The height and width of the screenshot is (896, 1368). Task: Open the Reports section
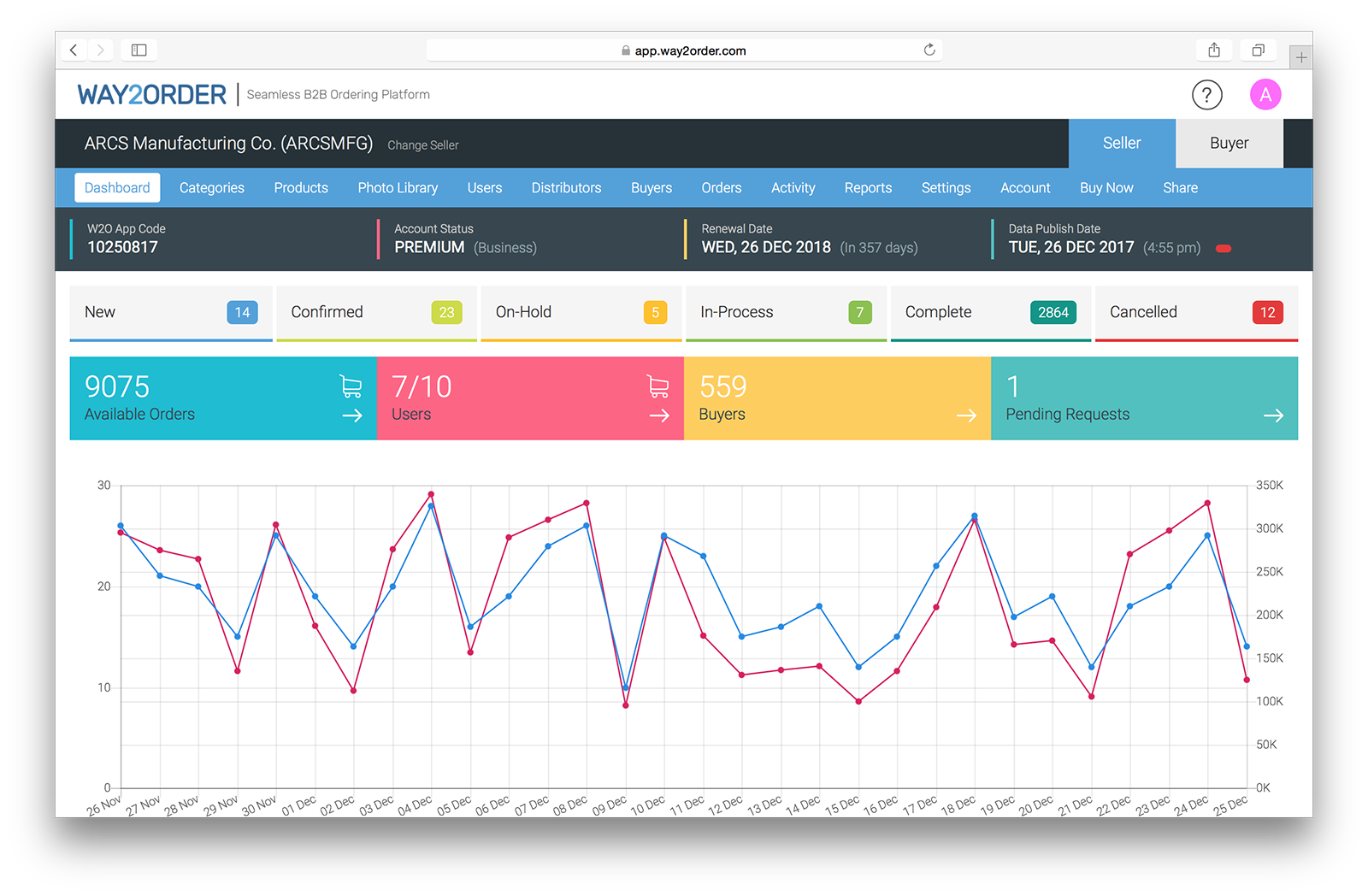pyautogui.click(x=868, y=187)
